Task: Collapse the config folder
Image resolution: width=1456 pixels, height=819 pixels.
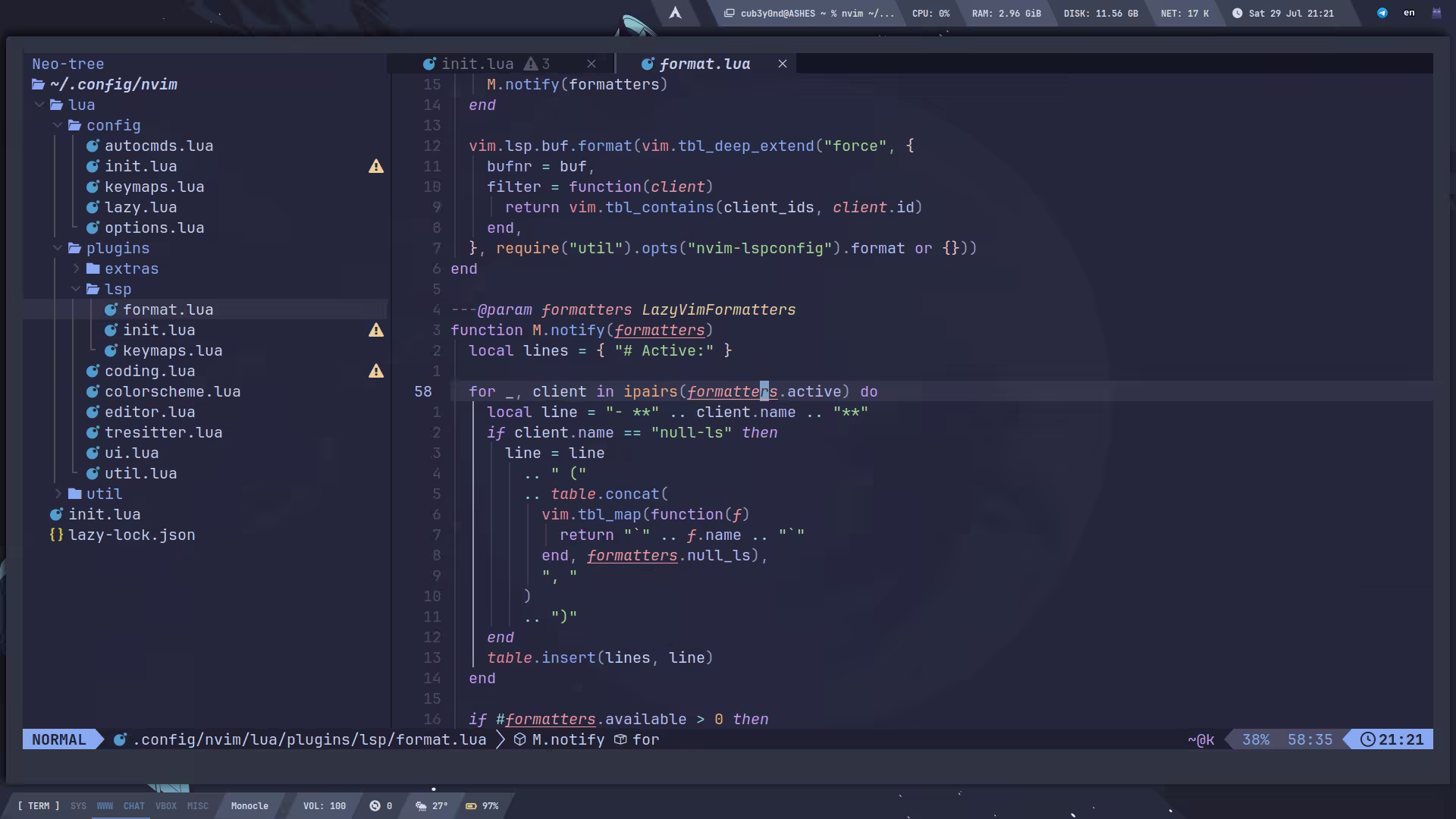Action: 58,125
